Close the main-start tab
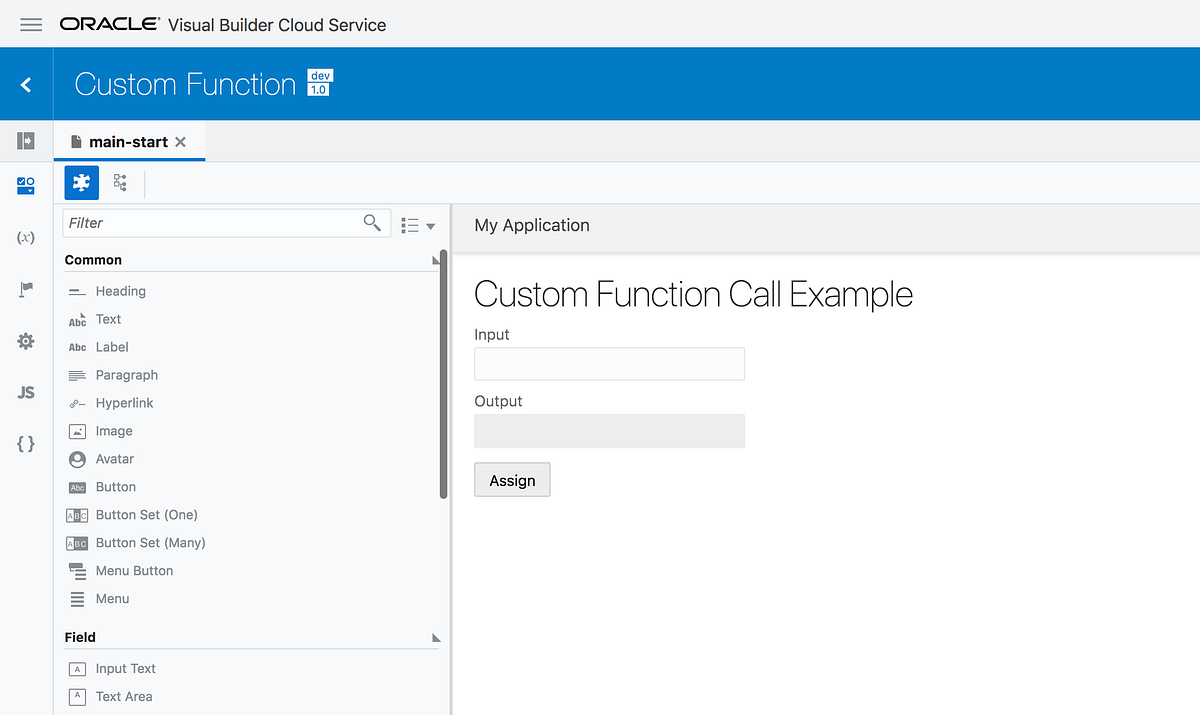This screenshot has width=1200, height=715. click(x=181, y=141)
